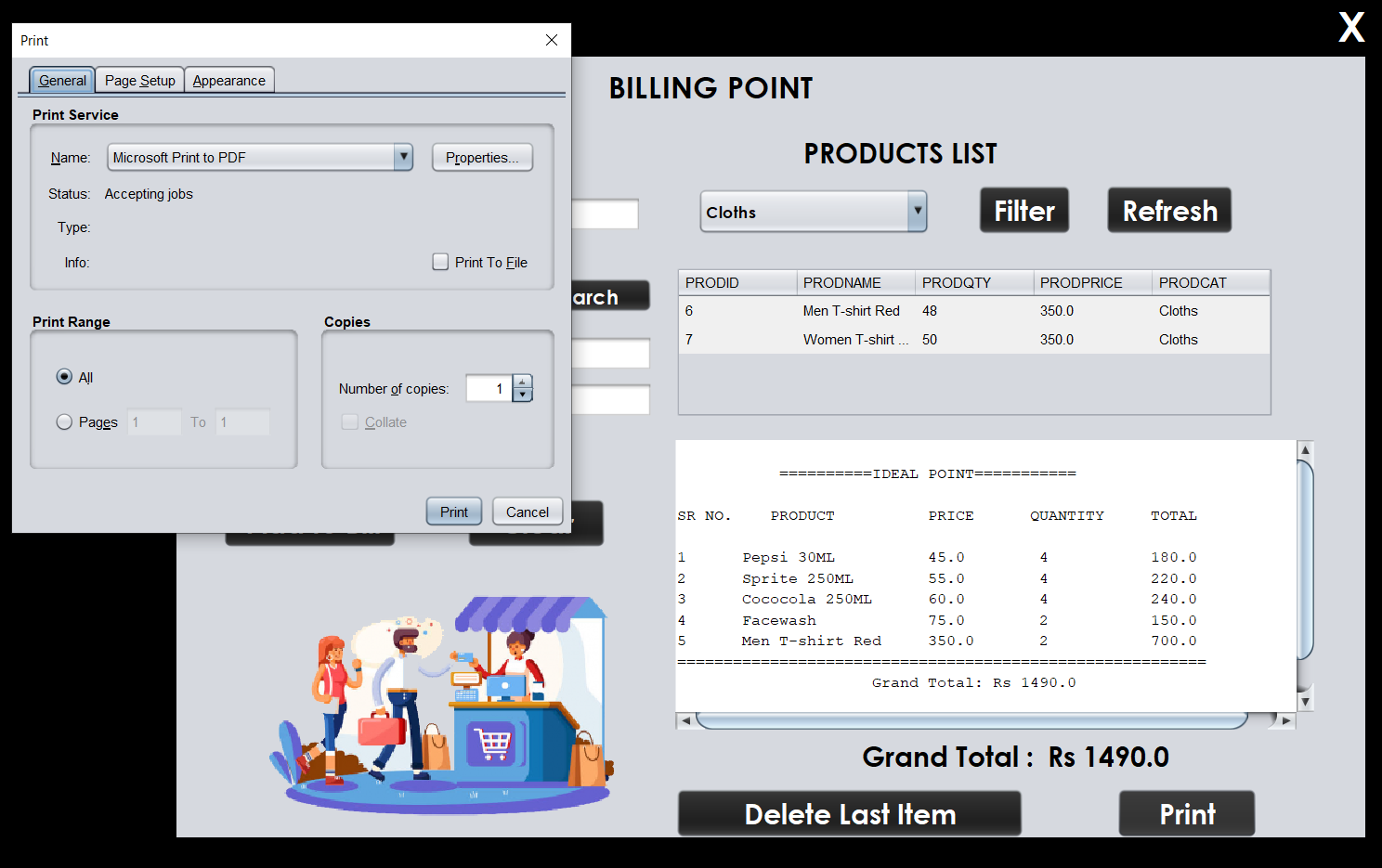Enable the Collate checkbox
This screenshot has height=868, width=1382.
pyautogui.click(x=350, y=421)
